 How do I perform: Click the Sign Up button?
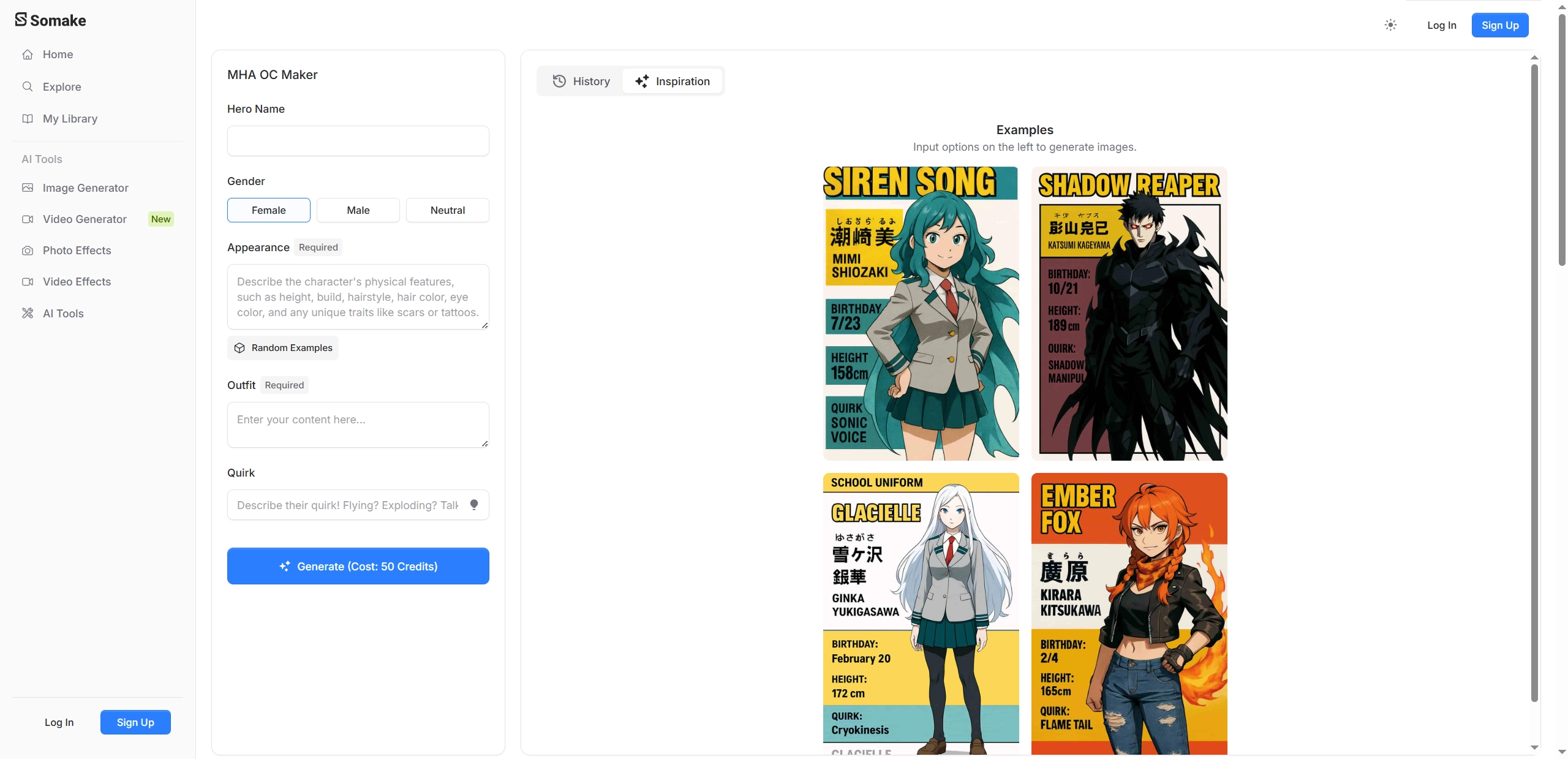[x=1499, y=25]
